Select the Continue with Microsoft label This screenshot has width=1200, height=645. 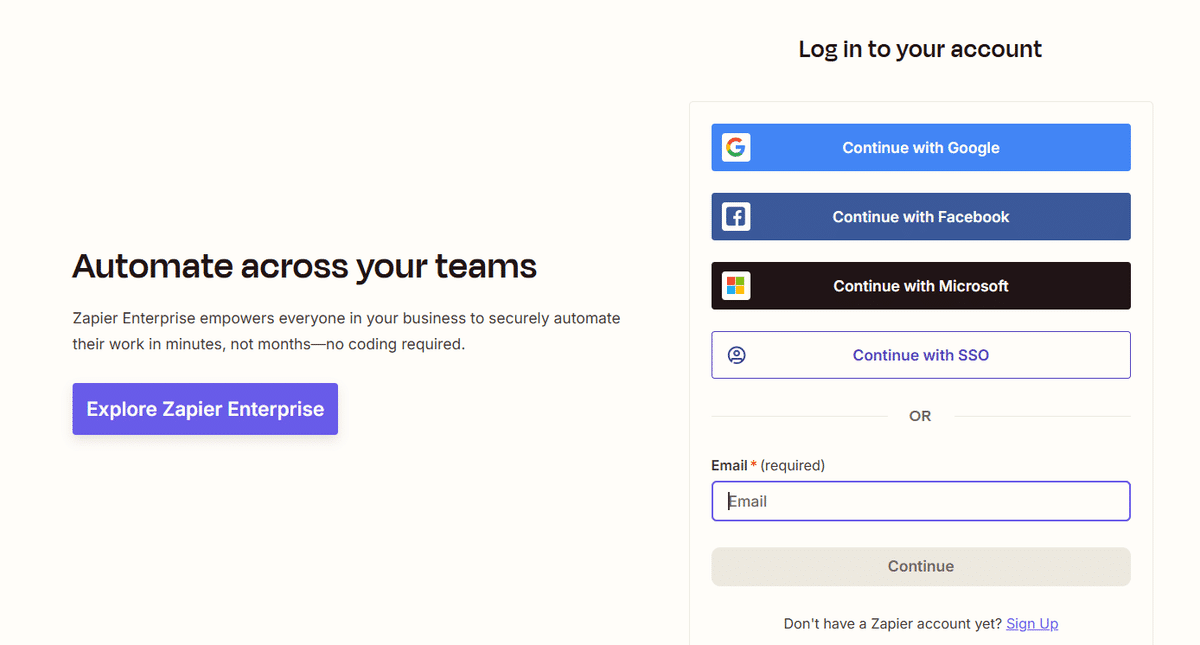click(921, 286)
